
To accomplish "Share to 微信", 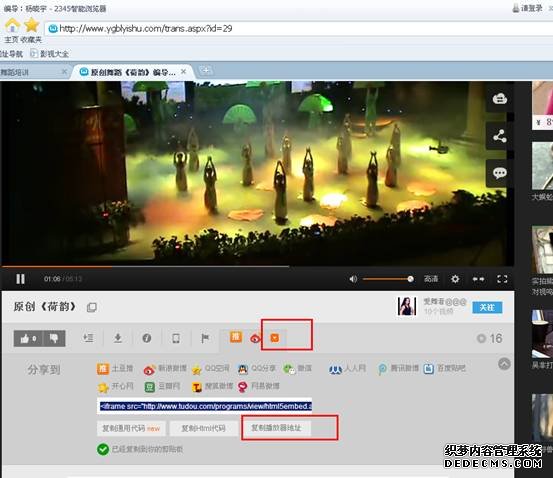I will [x=298, y=369].
